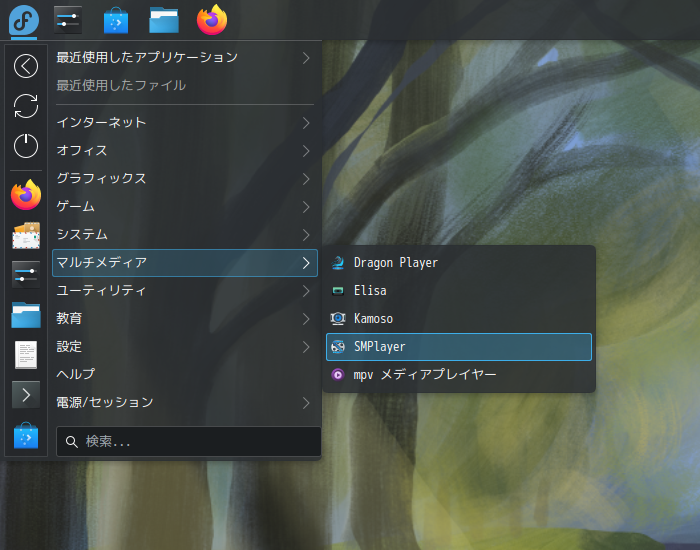Launch Dragon Player from submenu
This screenshot has width=700, height=550.
[x=459, y=262]
